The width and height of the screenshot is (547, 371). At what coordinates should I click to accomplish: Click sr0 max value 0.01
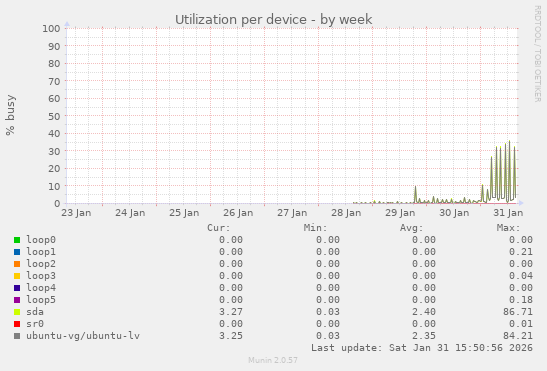pyautogui.click(x=521, y=324)
